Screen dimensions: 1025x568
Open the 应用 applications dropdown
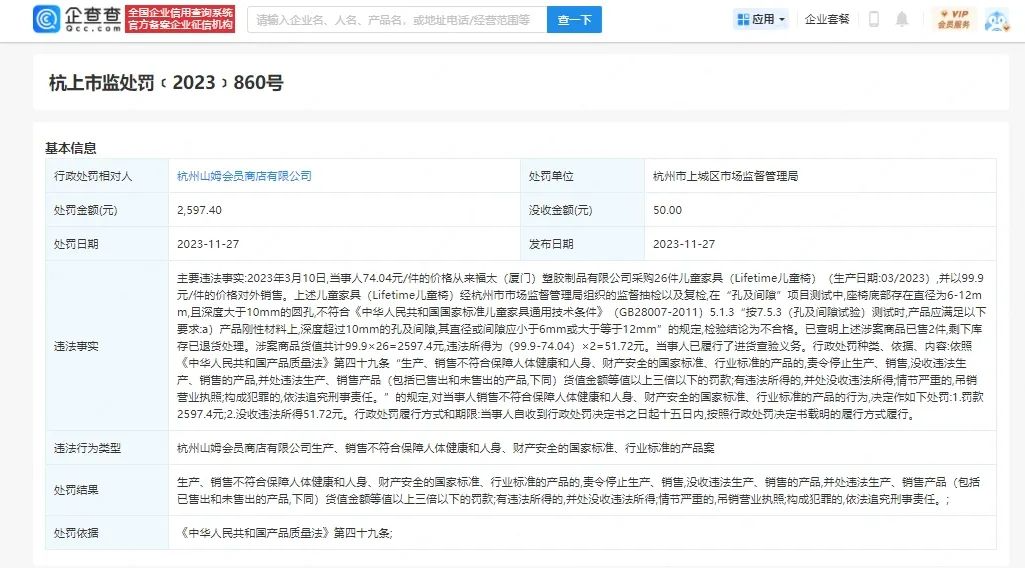pyautogui.click(x=762, y=19)
